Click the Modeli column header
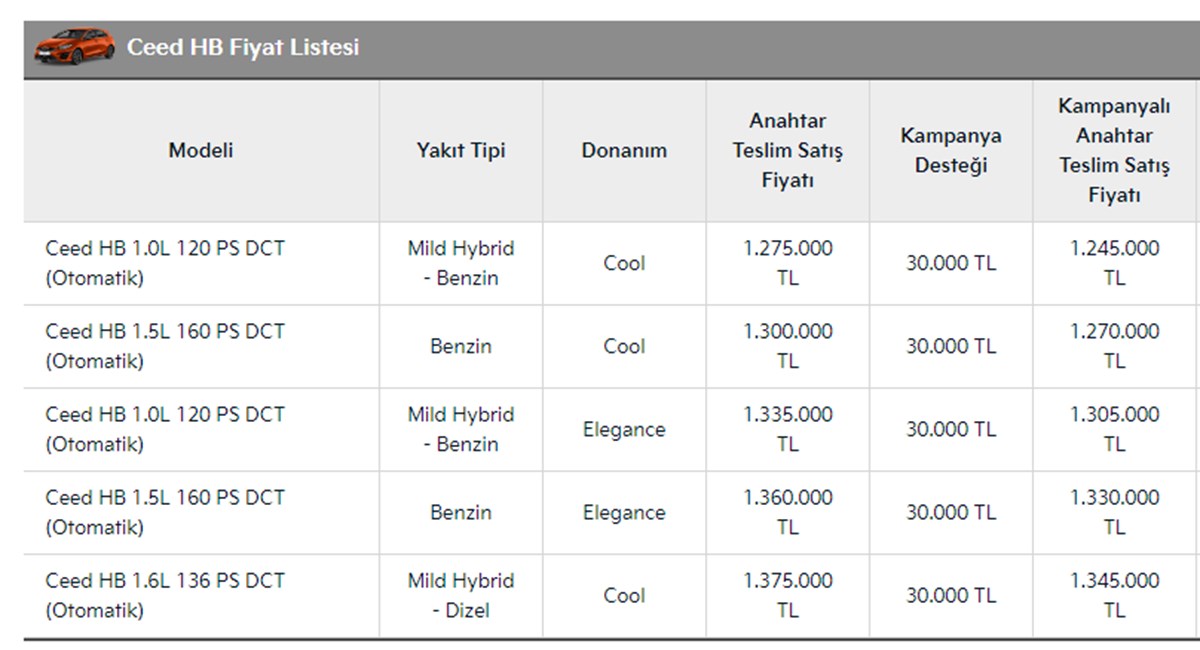1200x650 pixels. coord(201,150)
